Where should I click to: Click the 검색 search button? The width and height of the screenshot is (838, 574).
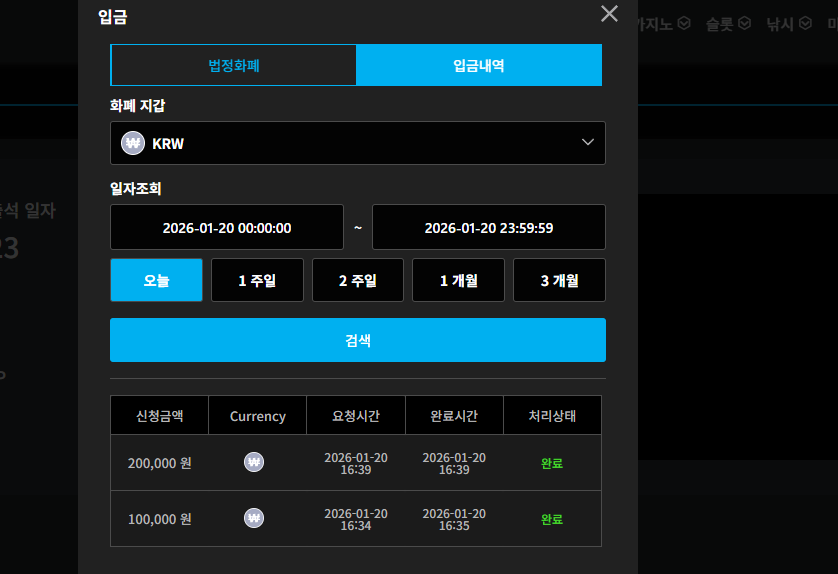pos(358,340)
